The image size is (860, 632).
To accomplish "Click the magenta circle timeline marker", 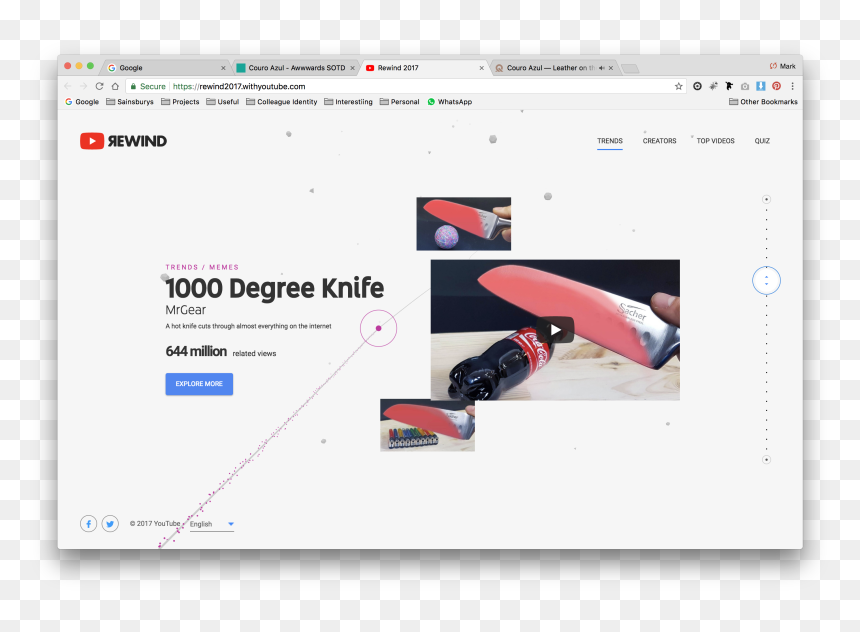I will [378, 328].
